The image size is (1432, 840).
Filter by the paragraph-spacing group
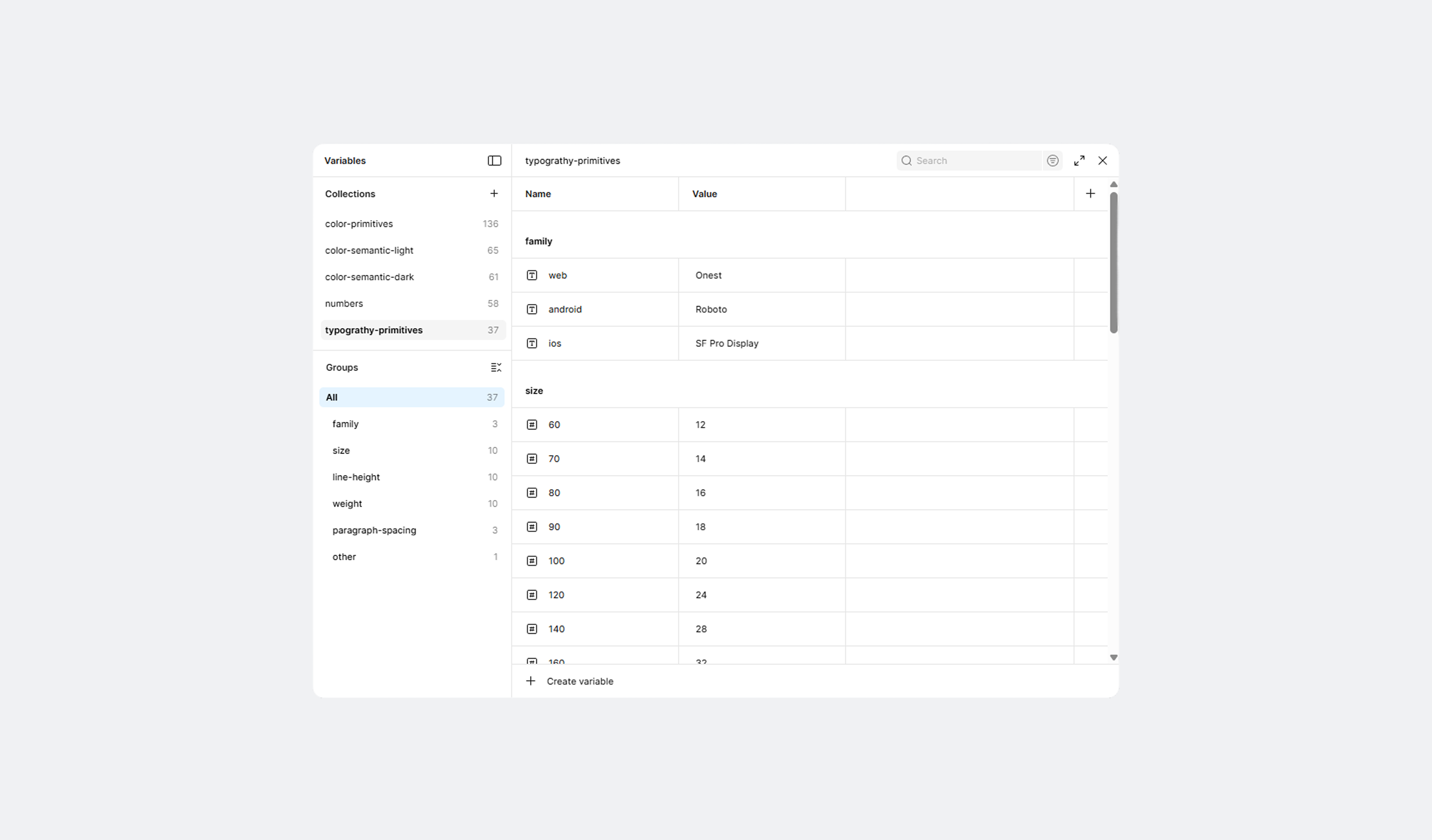[x=412, y=530]
